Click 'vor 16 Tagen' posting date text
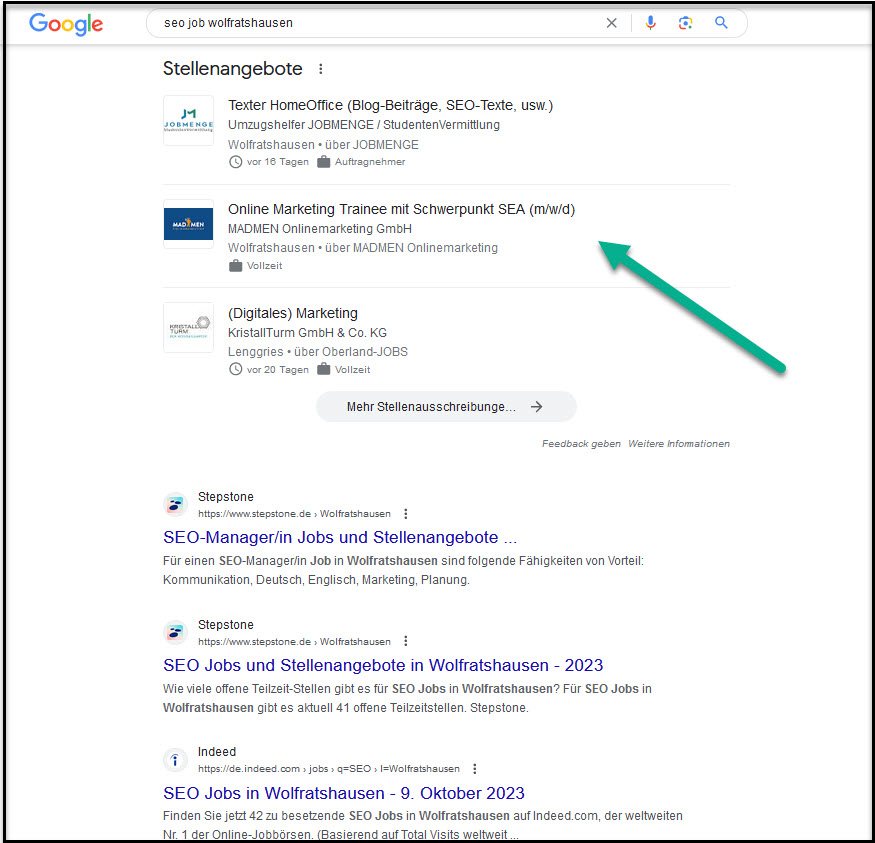875x843 pixels. click(x=277, y=162)
